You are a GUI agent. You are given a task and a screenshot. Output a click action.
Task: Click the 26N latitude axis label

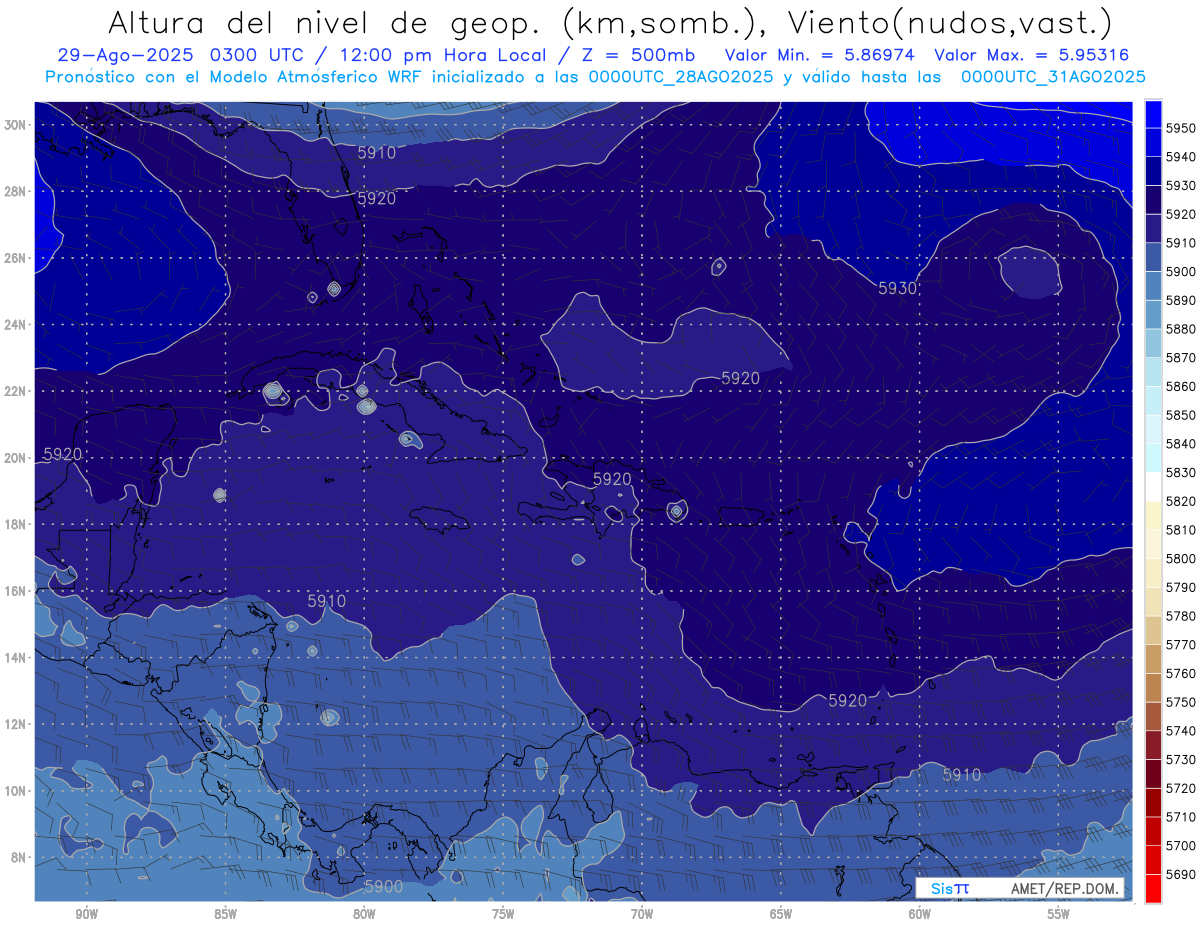tap(17, 257)
